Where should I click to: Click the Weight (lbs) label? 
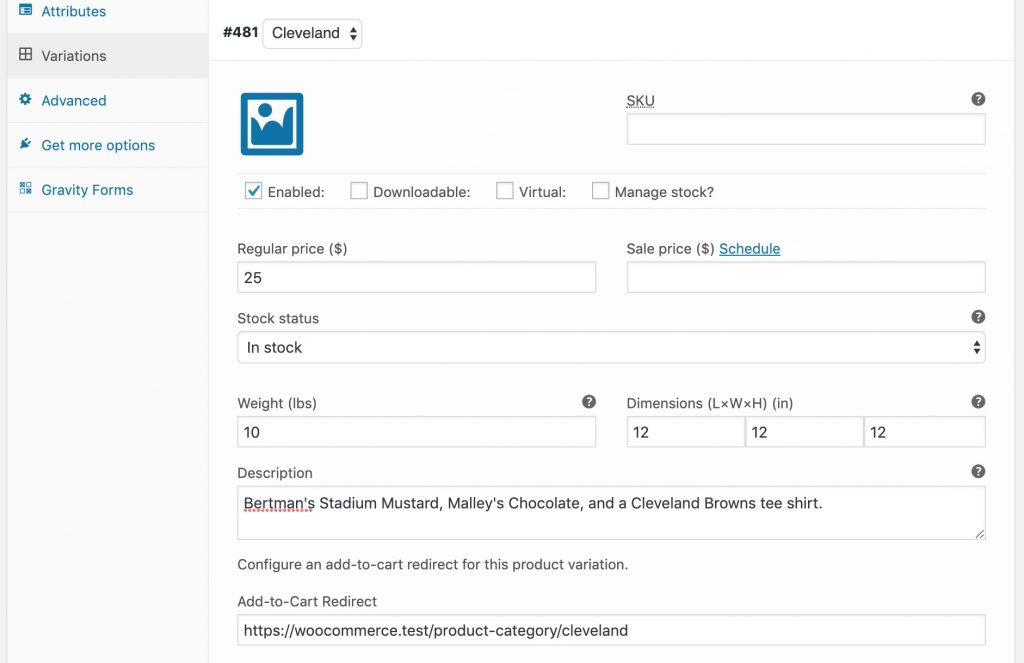coord(277,403)
